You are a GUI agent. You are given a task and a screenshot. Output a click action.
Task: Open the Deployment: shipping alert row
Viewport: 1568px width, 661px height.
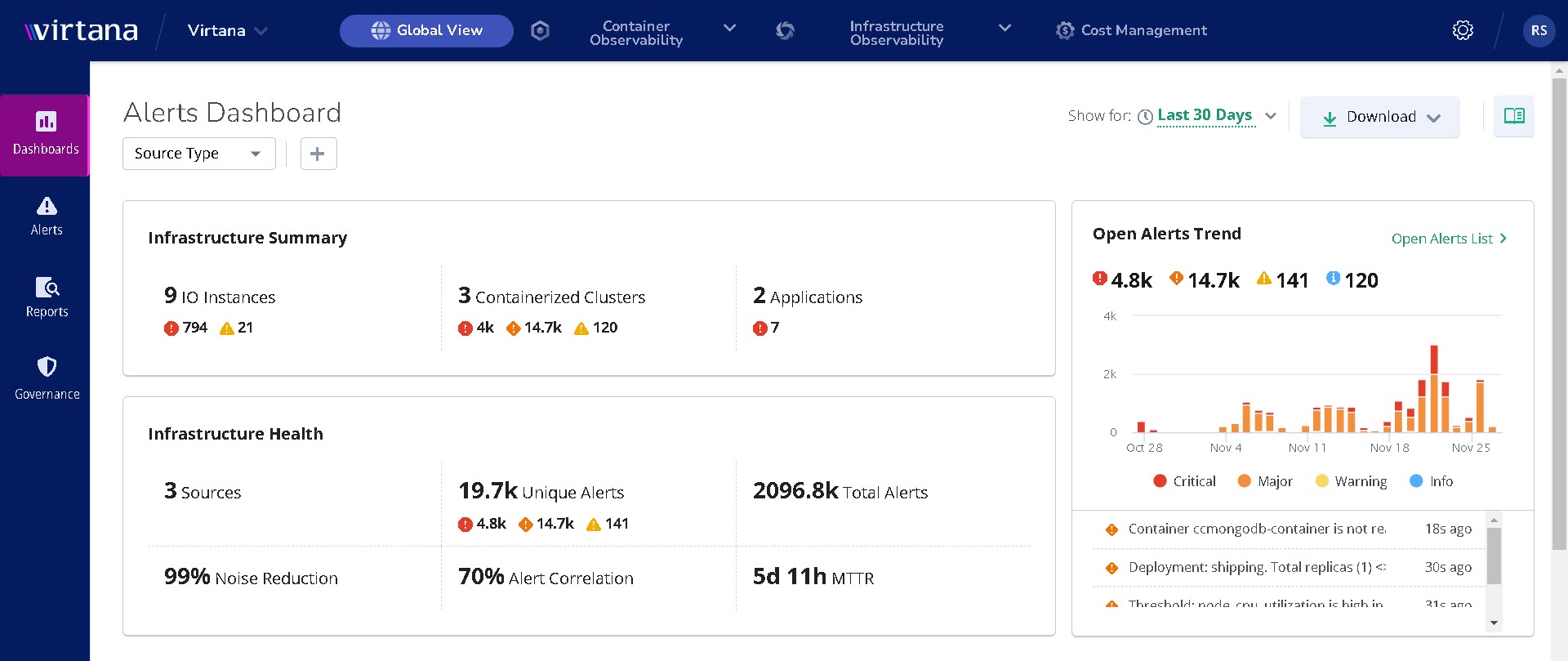[1288, 567]
